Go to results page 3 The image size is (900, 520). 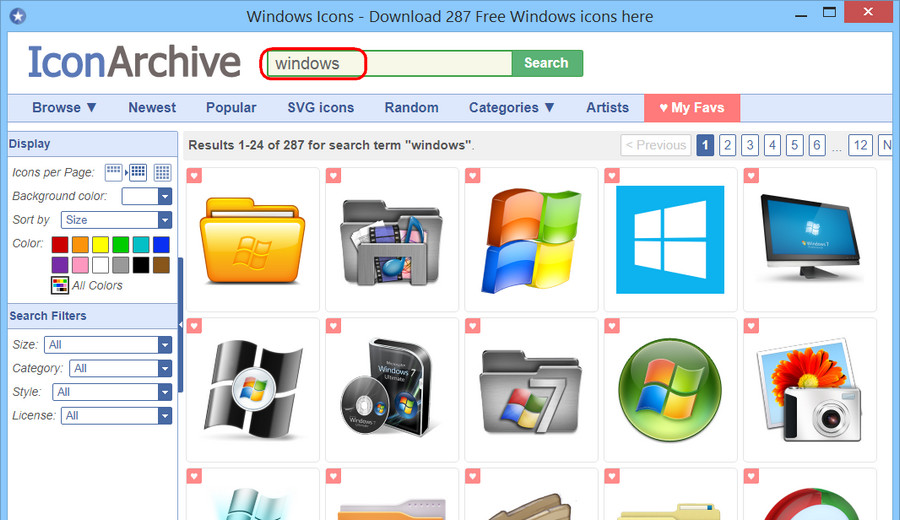pos(750,145)
